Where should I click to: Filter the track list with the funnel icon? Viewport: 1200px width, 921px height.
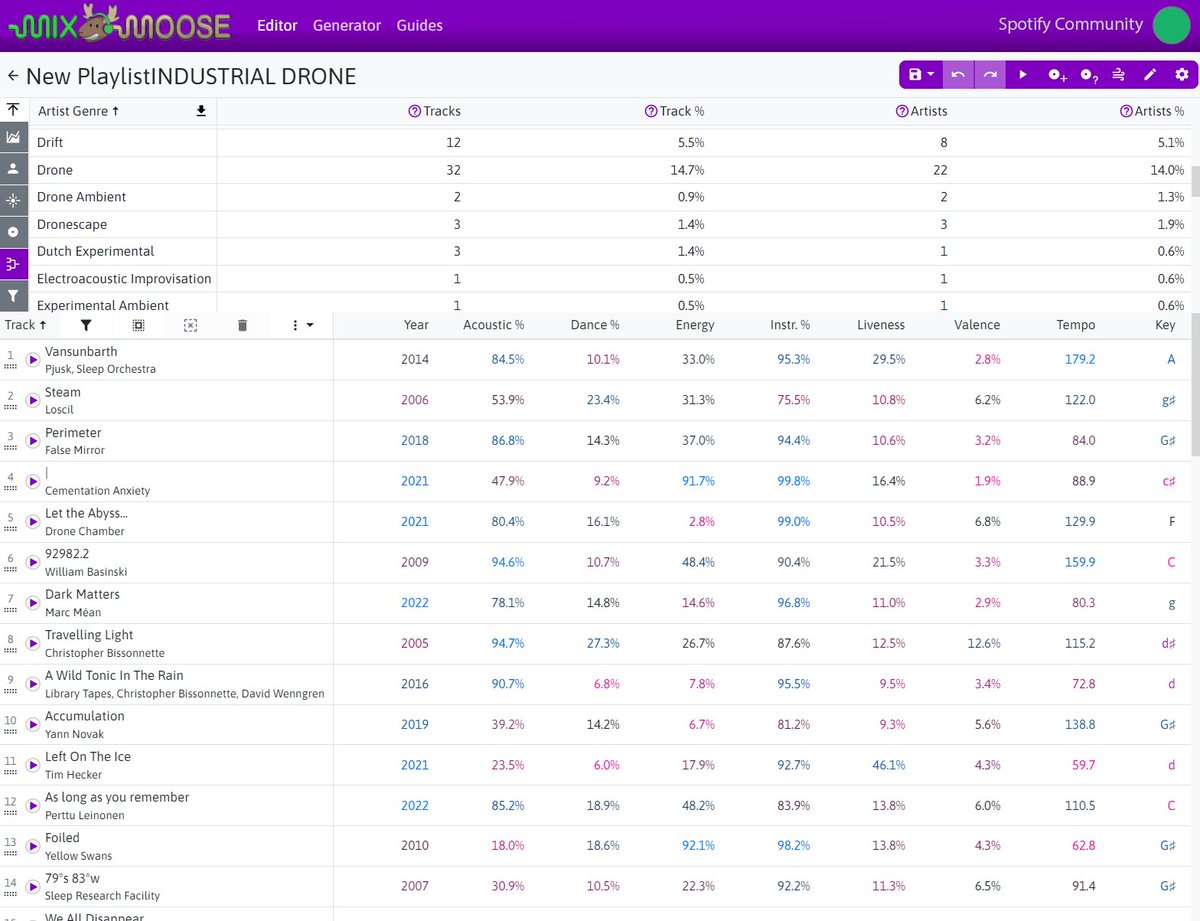click(86, 325)
